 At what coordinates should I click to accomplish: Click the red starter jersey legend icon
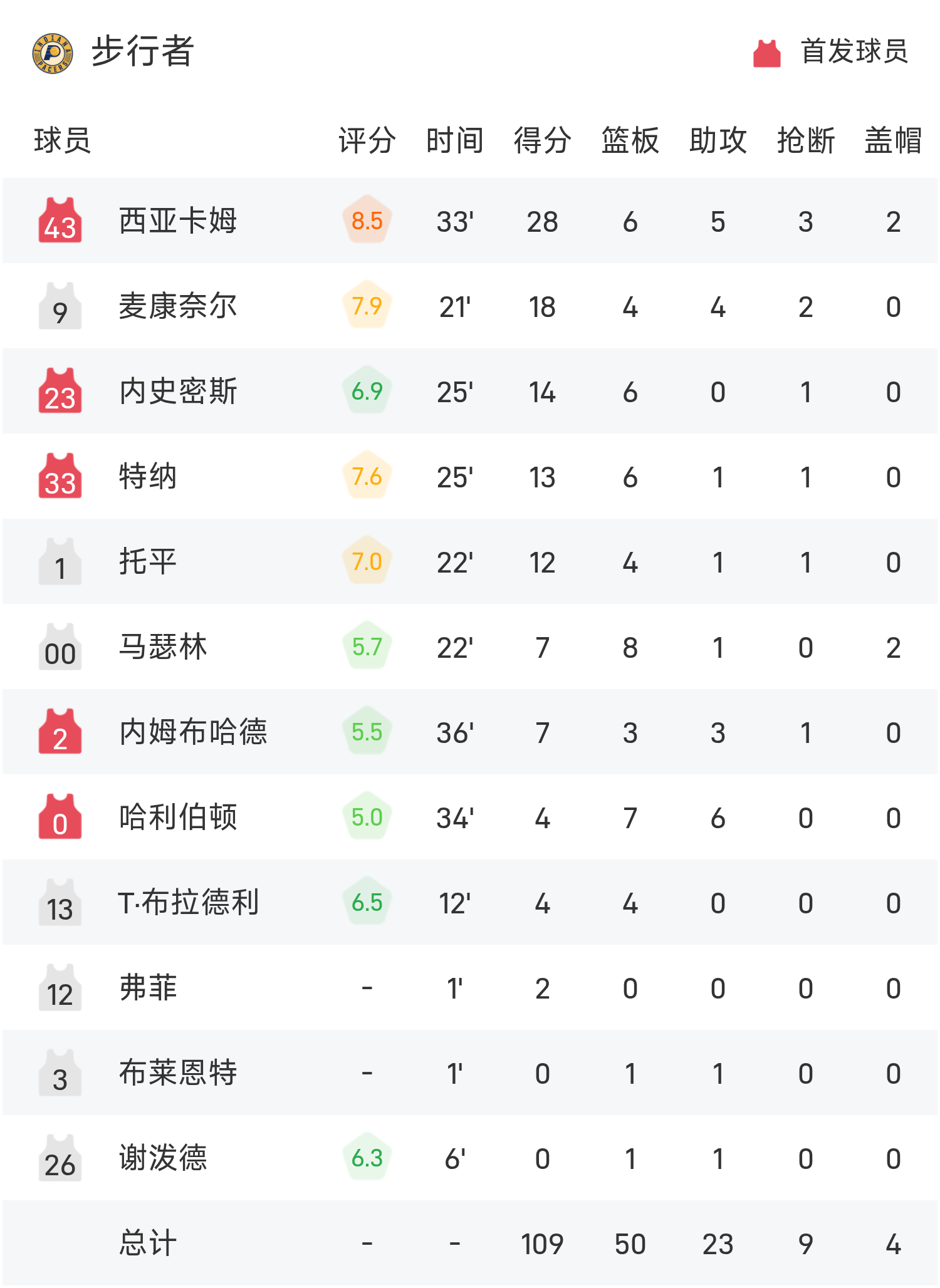pos(766,53)
